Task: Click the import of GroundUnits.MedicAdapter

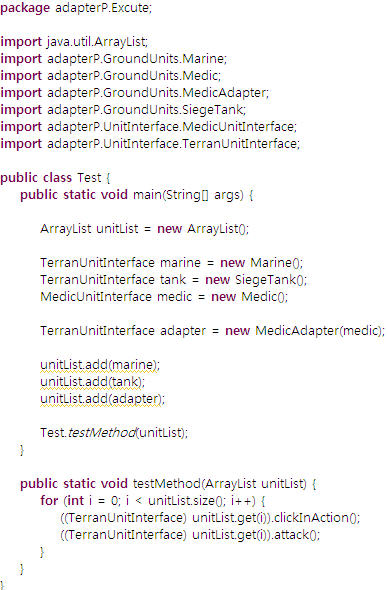Action: pyautogui.click(x=135, y=93)
